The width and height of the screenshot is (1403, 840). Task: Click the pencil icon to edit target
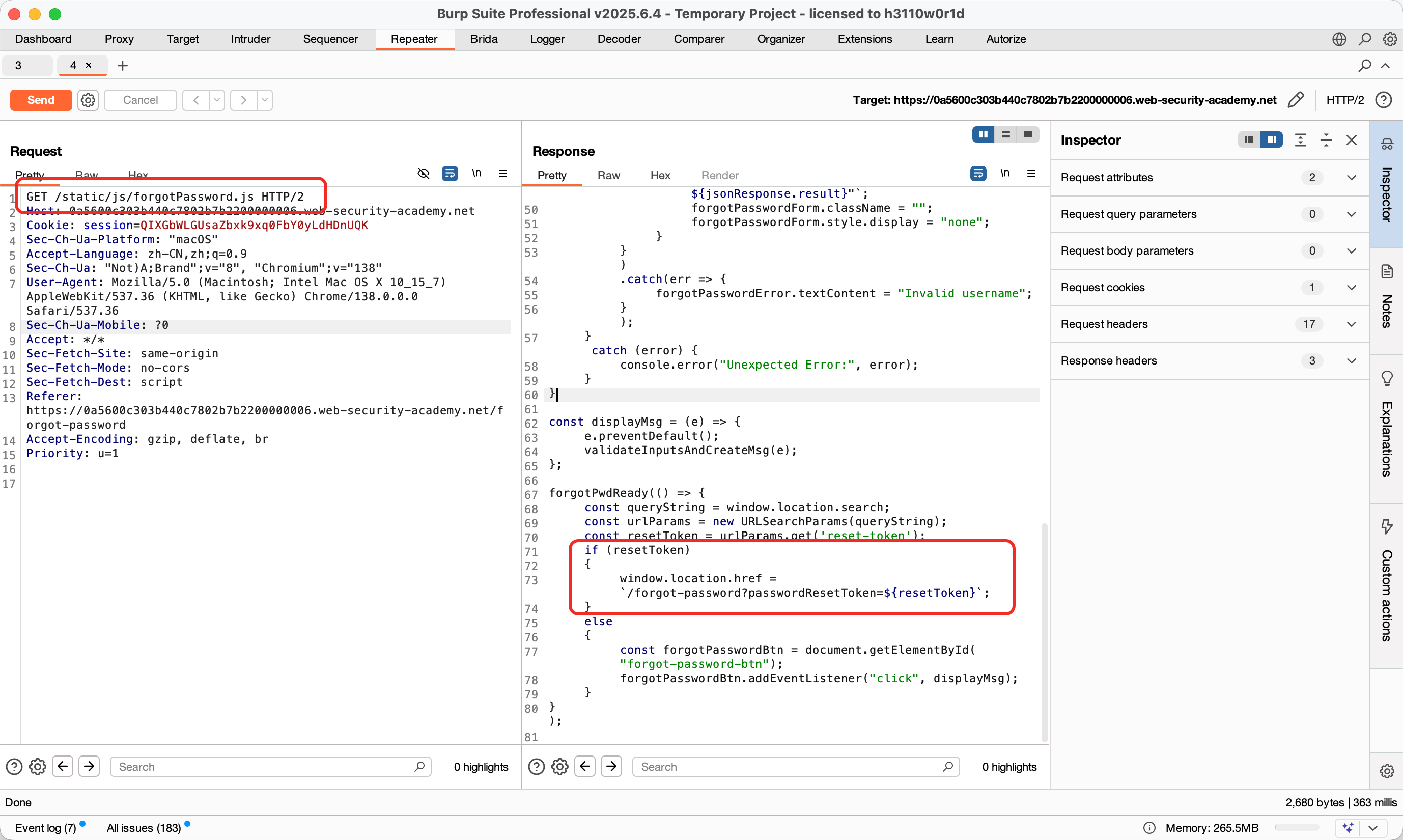pos(1295,100)
